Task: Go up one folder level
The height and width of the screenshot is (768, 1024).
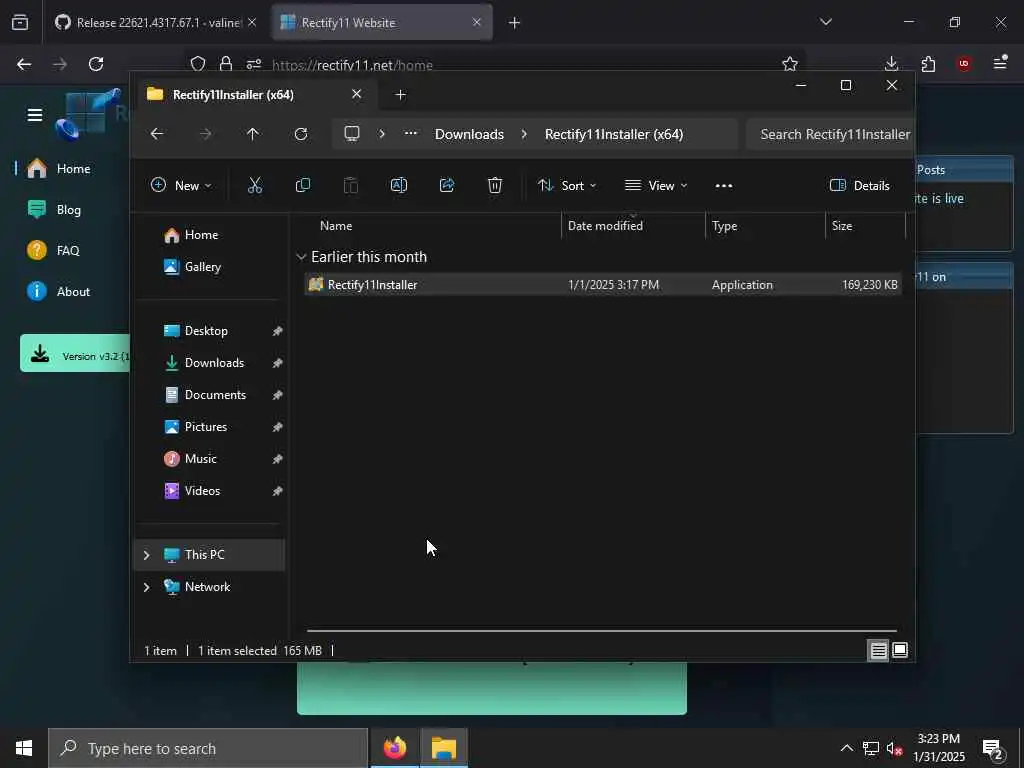Action: pos(253,134)
